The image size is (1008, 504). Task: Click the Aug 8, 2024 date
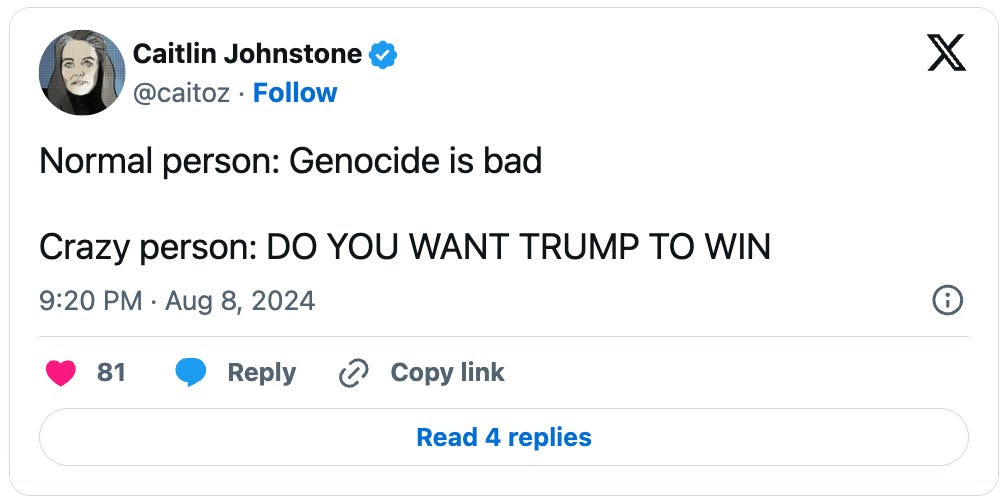coord(240,300)
